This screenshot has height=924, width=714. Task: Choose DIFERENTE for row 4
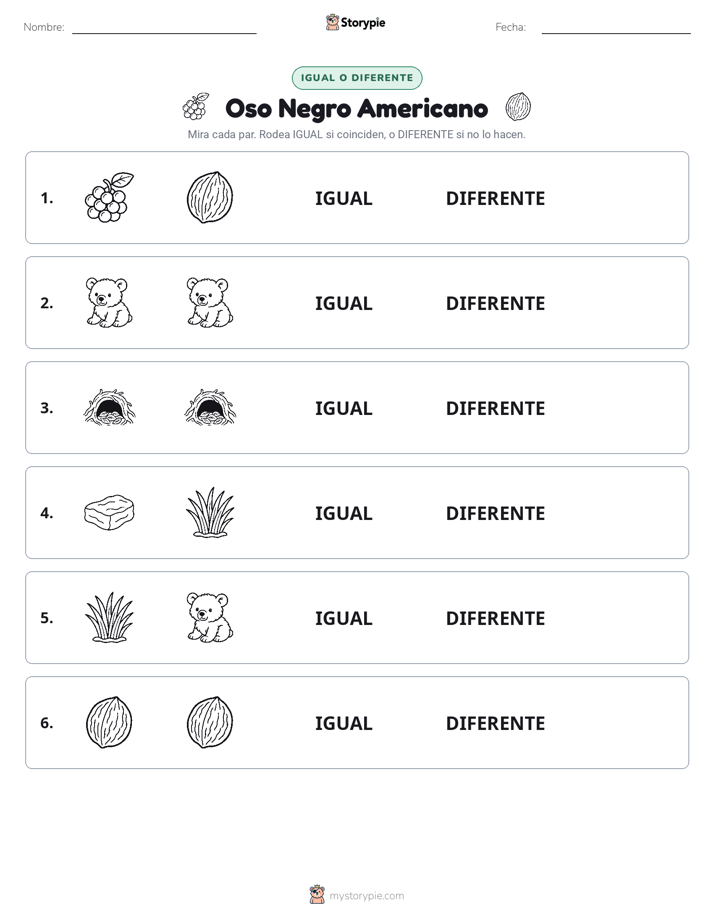point(495,513)
